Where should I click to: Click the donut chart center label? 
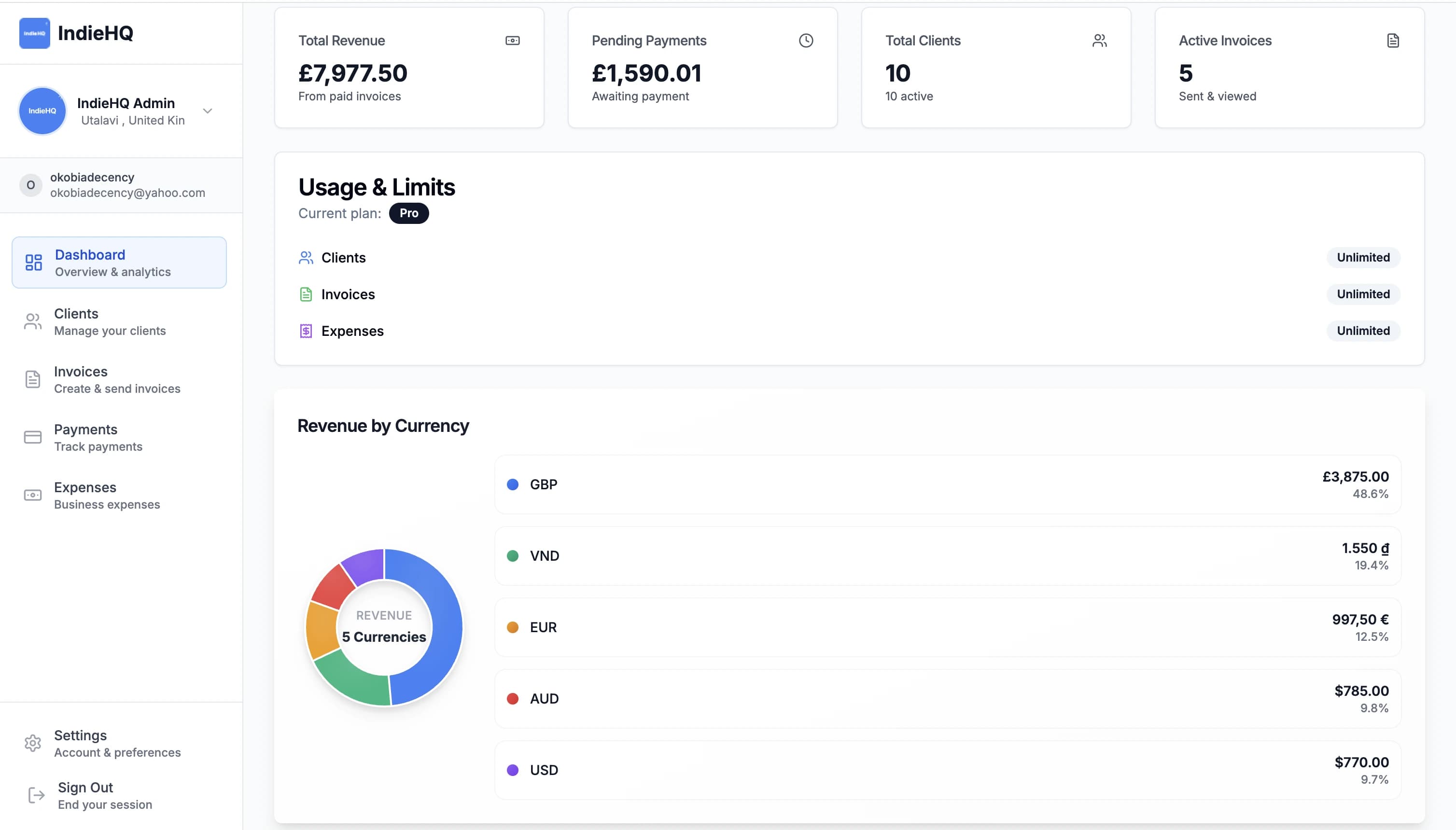[x=383, y=626]
